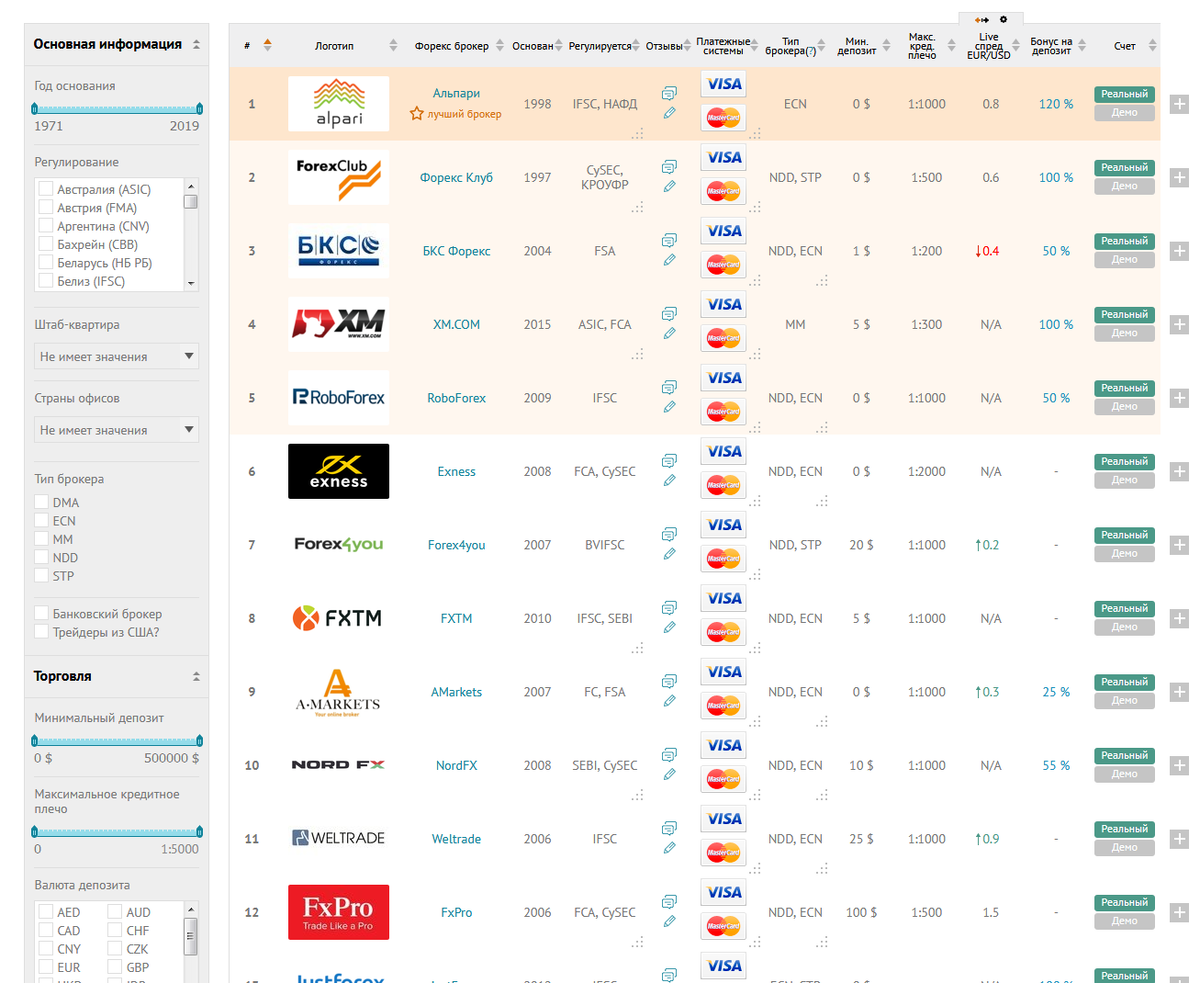
Task: Open Альпари broker link
Action: [457, 93]
